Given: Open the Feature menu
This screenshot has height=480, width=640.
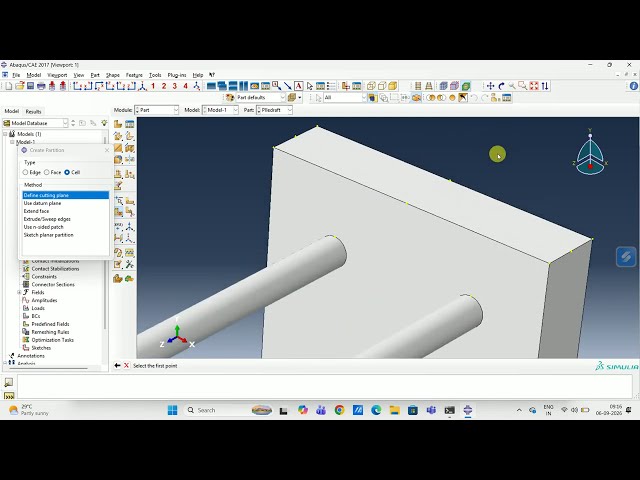Looking at the screenshot, I should click(x=134, y=75).
